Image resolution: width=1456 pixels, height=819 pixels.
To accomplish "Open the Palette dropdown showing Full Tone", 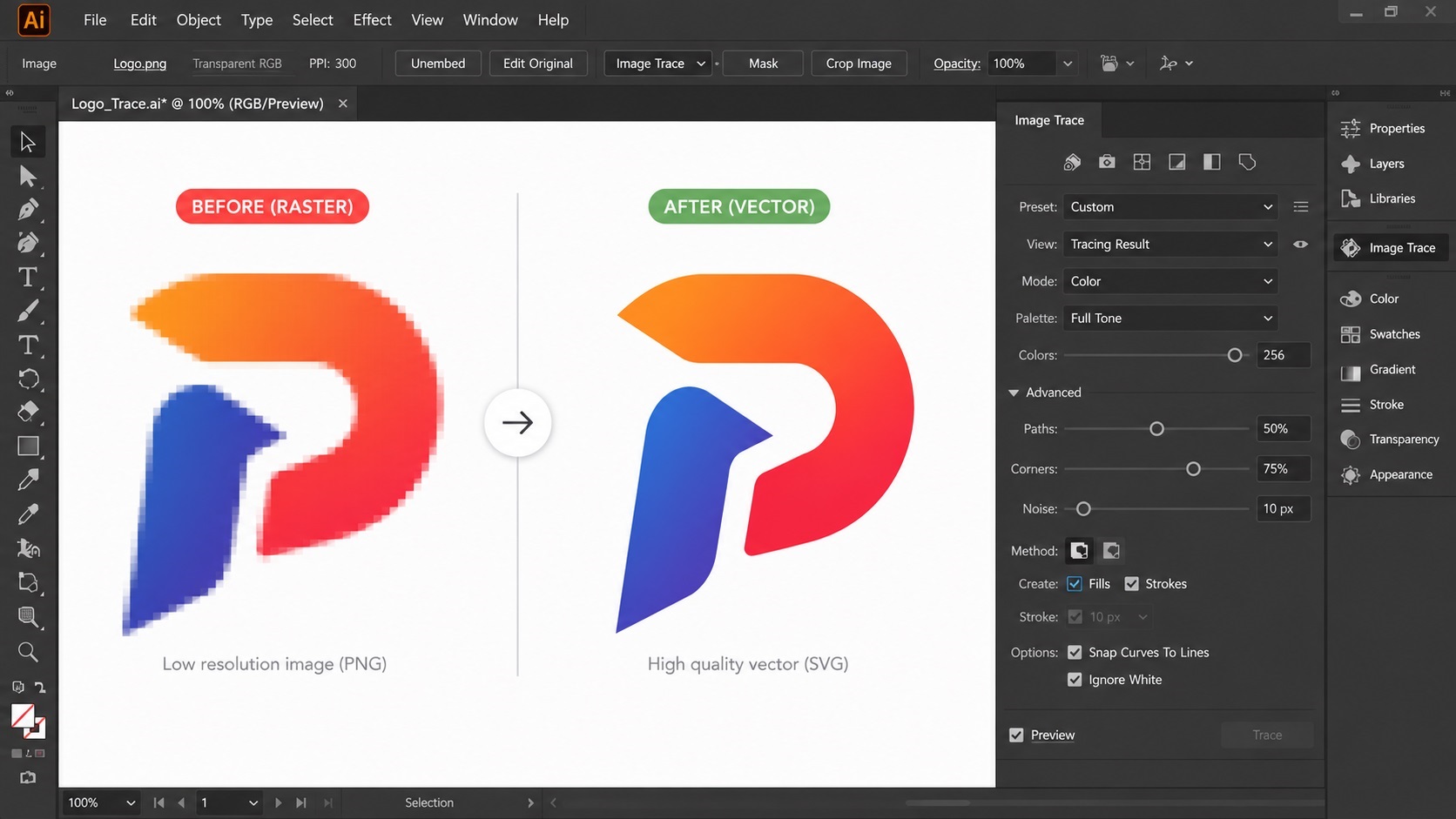I will coord(1170,319).
